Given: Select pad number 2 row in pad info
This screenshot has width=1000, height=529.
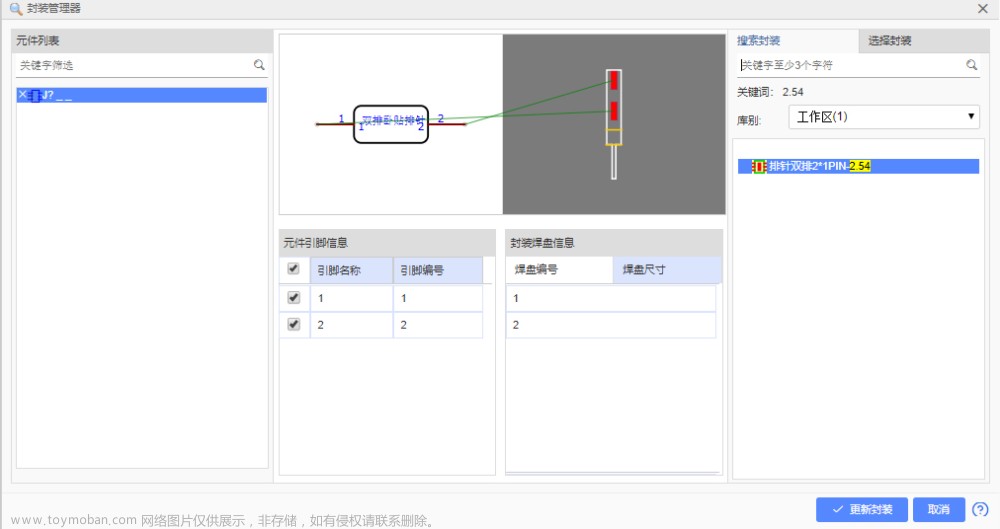Looking at the screenshot, I should click(611, 325).
